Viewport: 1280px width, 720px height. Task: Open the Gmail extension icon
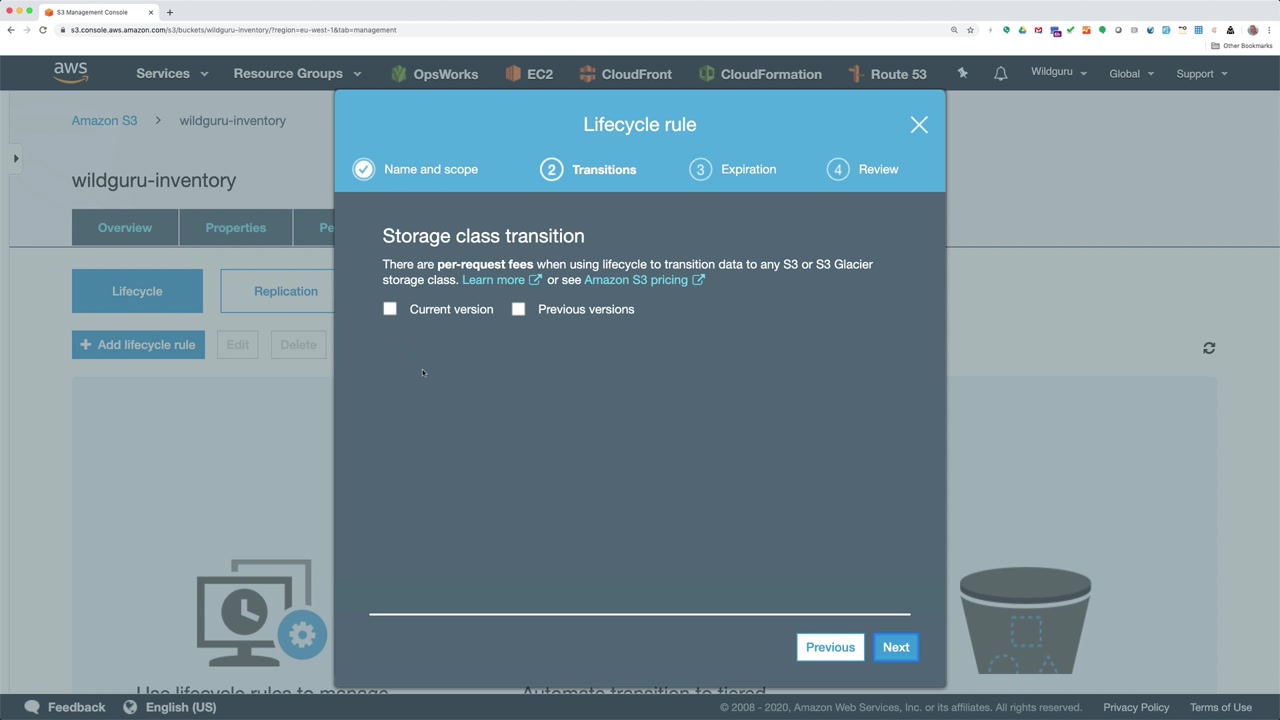pos(1038,30)
